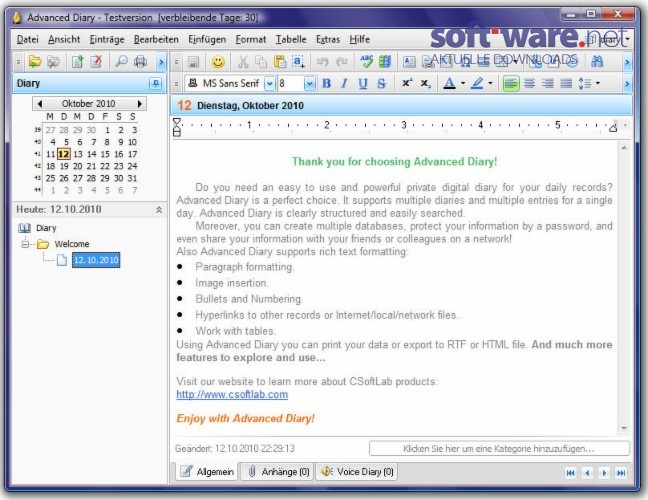Open the search magnifier tool
The height and width of the screenshot is (500, 648).
[121, 62]
